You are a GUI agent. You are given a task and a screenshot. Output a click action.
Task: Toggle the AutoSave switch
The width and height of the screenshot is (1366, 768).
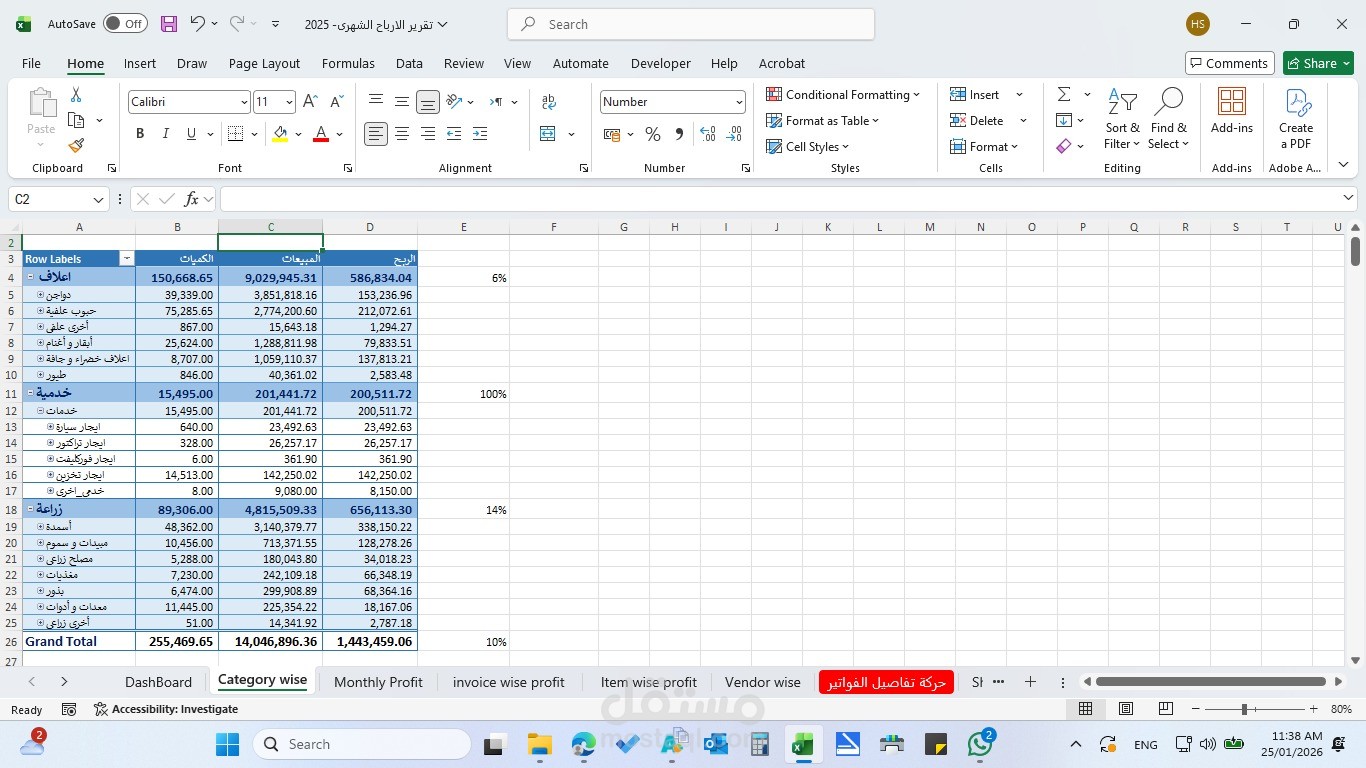pyautogui.click(x=125, y=24)
